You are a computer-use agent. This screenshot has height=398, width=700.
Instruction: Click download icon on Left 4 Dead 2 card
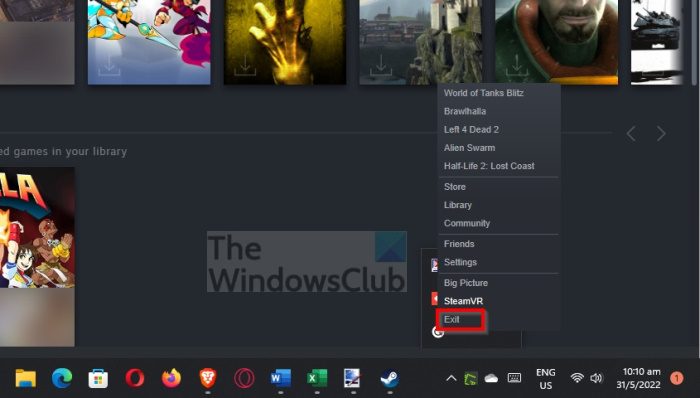[245, 65]
